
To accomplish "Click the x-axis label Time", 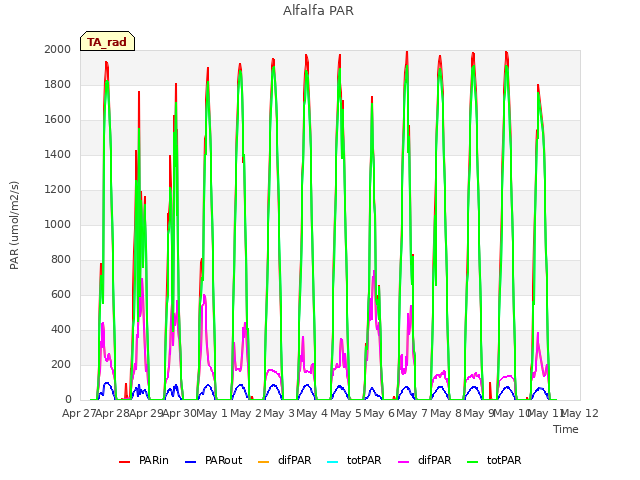I will tap(566, 429).
